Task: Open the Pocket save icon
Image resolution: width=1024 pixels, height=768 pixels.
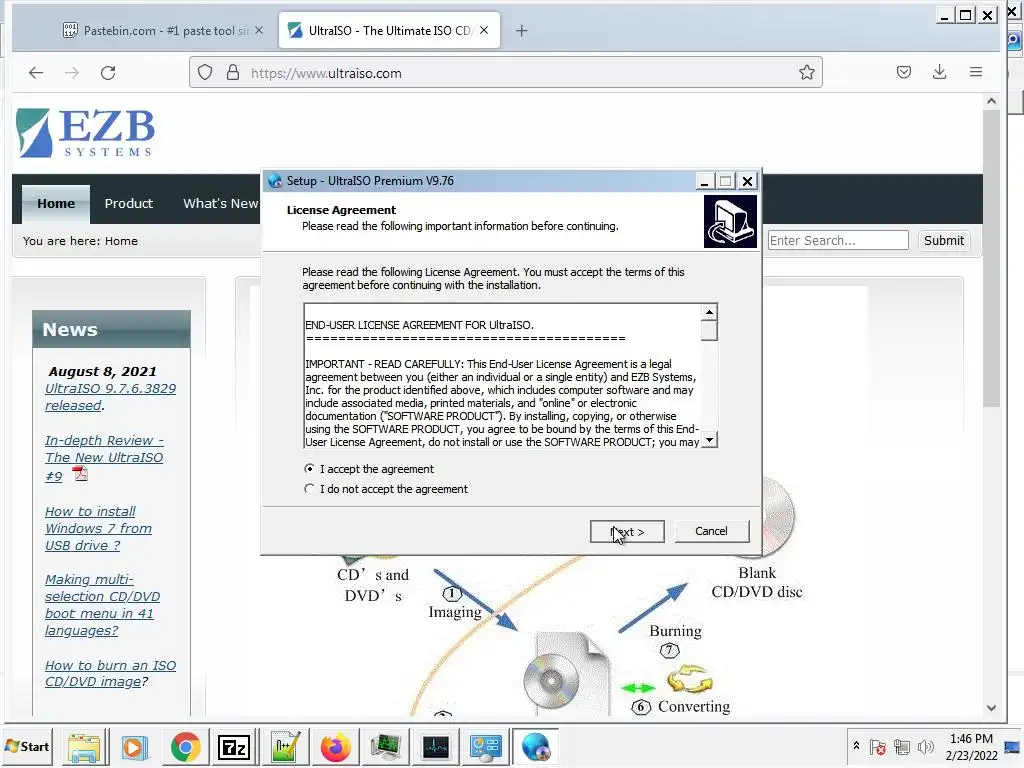Action: coord(904,72)
